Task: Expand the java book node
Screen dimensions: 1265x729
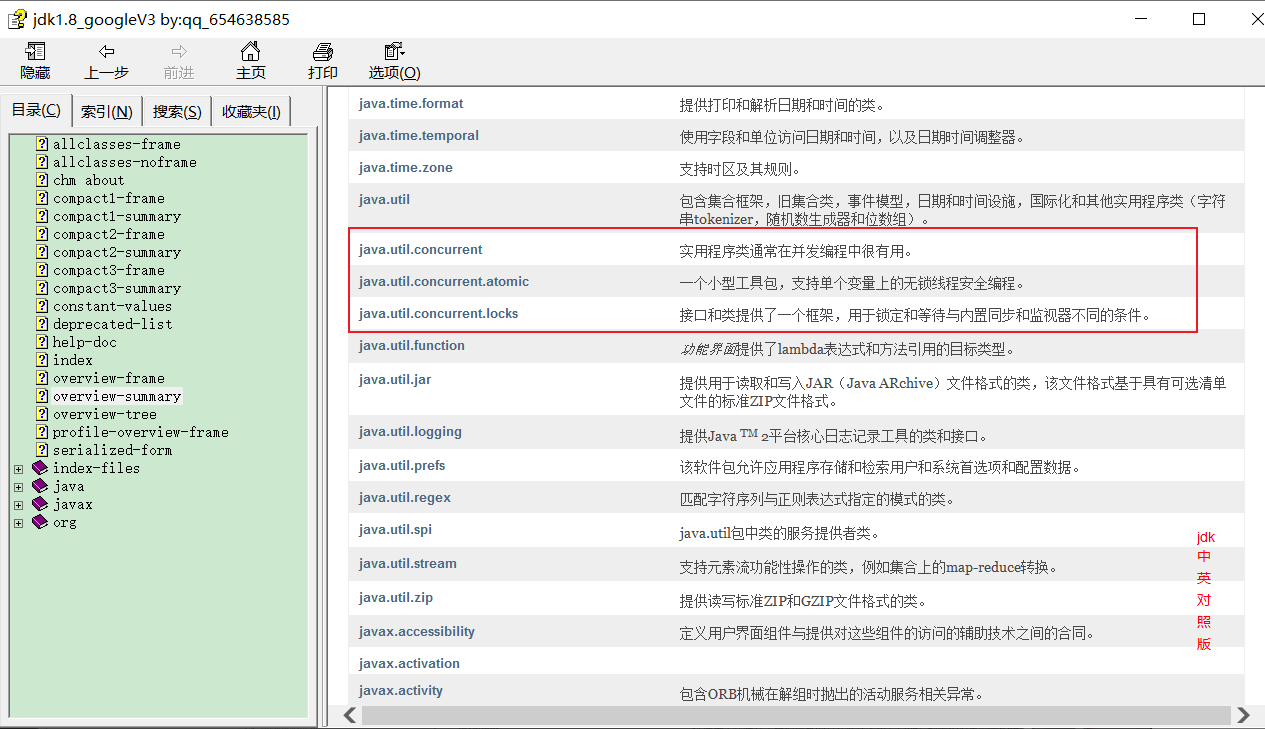Action: [18, 486]
